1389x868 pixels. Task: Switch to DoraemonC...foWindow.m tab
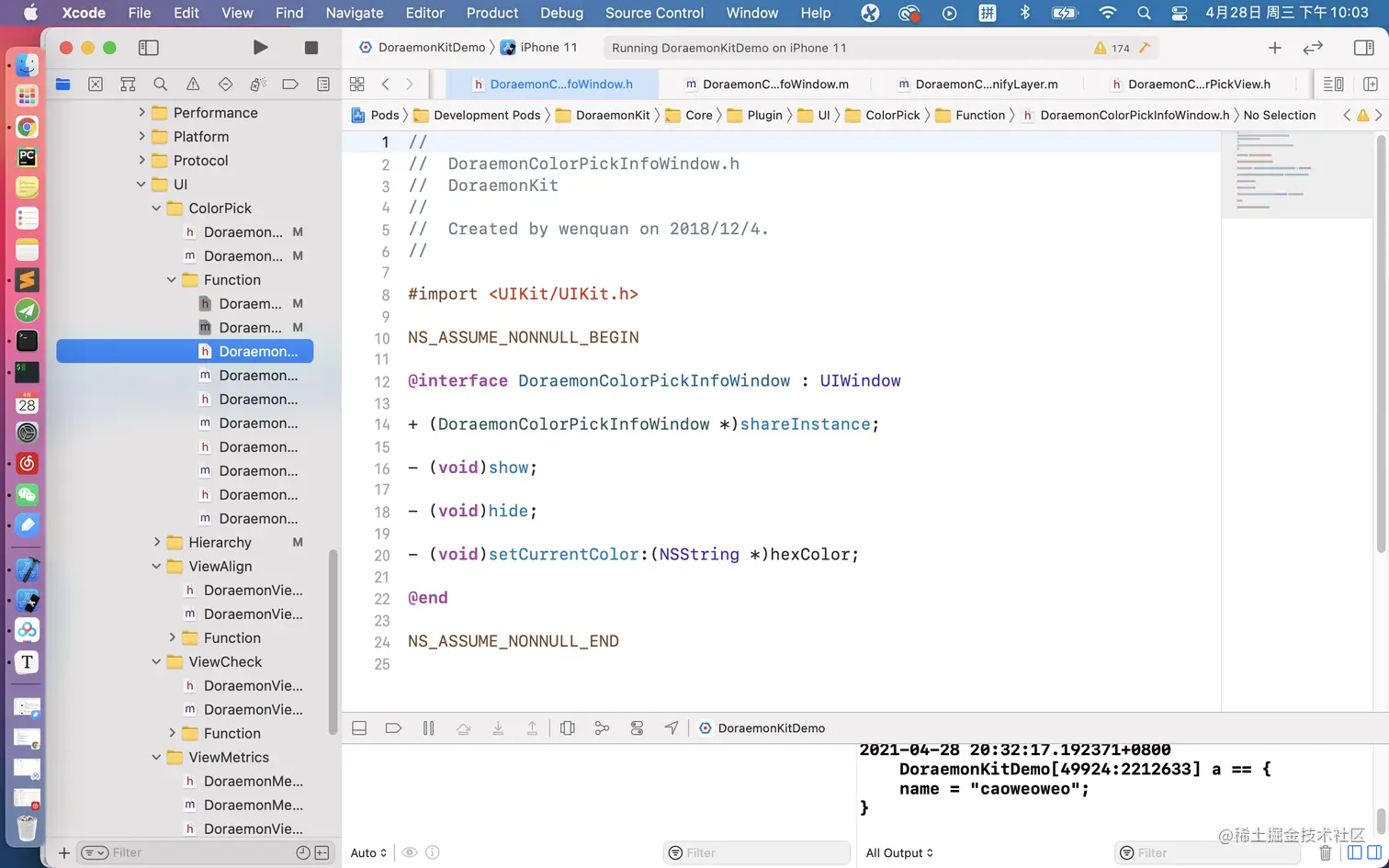tap(766, 84)
